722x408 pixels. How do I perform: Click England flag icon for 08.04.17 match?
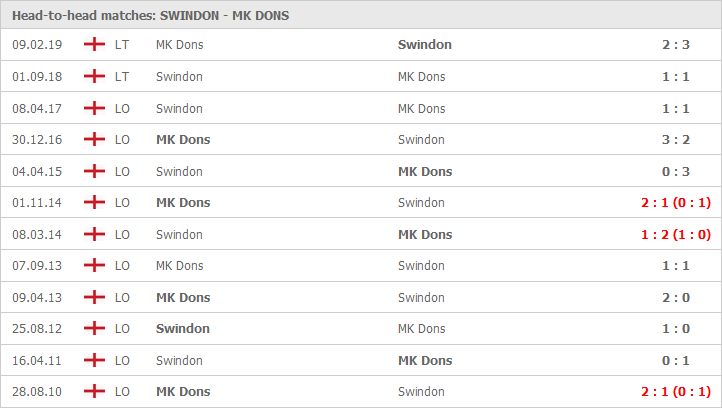pyautogui.click(x=94, y=109)
